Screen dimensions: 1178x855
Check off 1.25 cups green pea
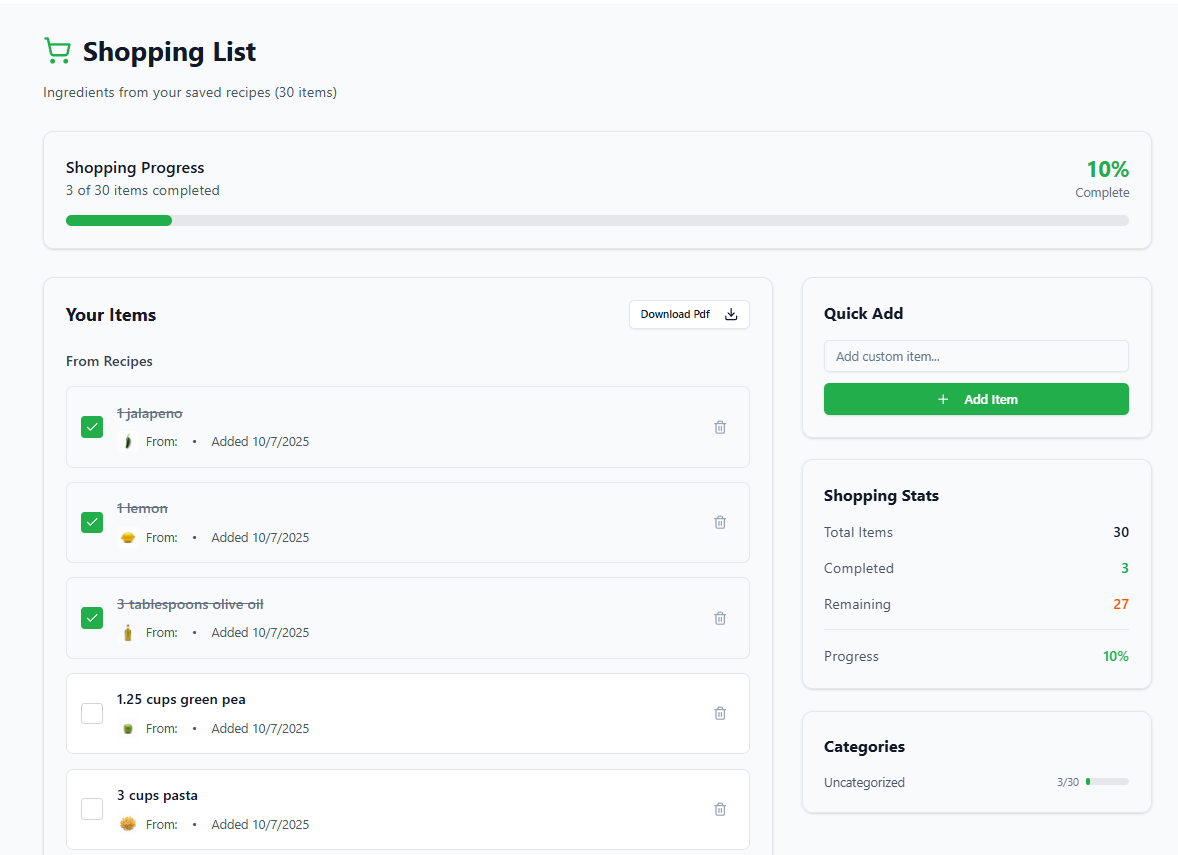pyautogui.click(x=92, y=713)
